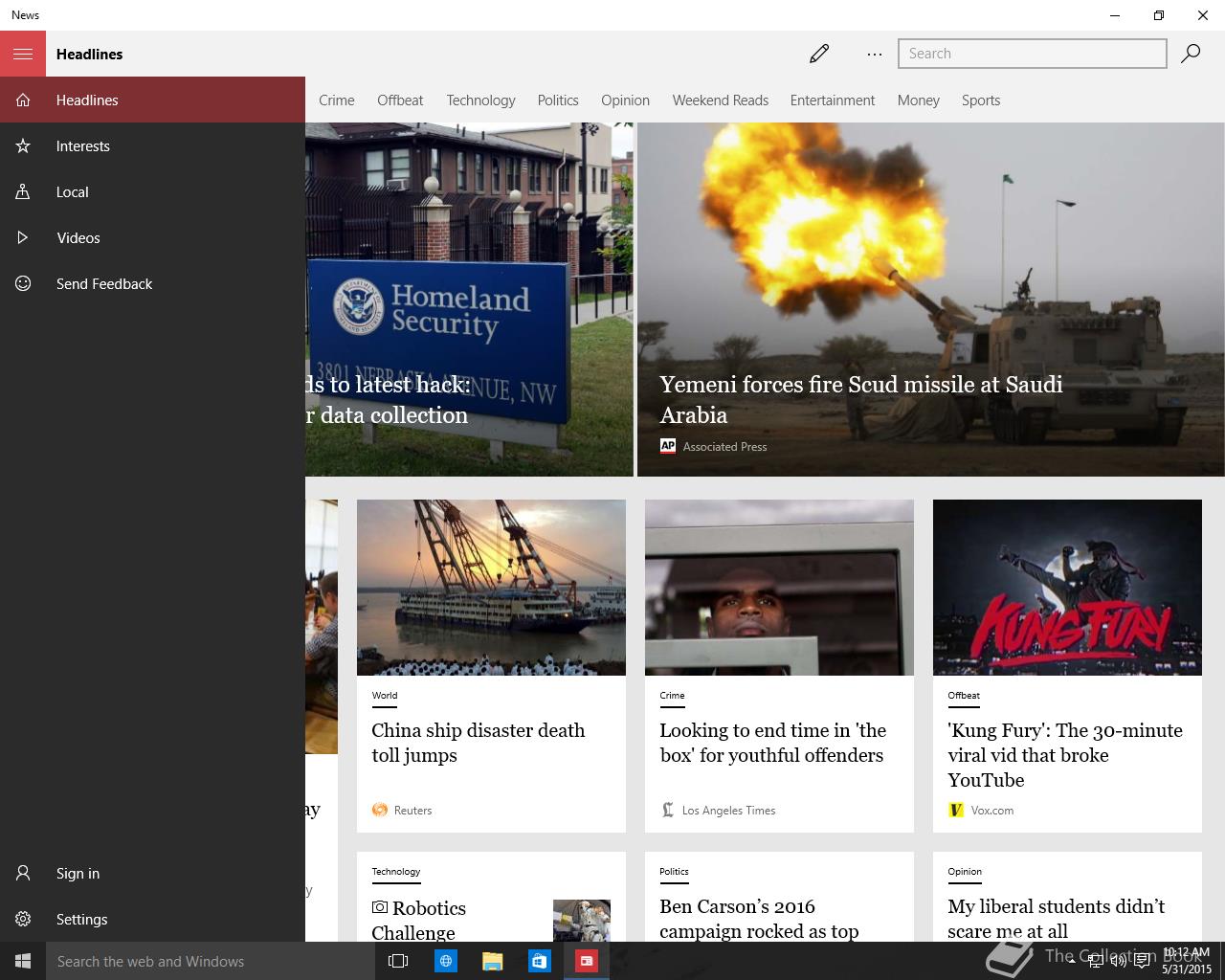The height and width of the screenshot is (980, 1225).
Task: Click the taskbar web and Windows search box
Action: click(209, 961)
